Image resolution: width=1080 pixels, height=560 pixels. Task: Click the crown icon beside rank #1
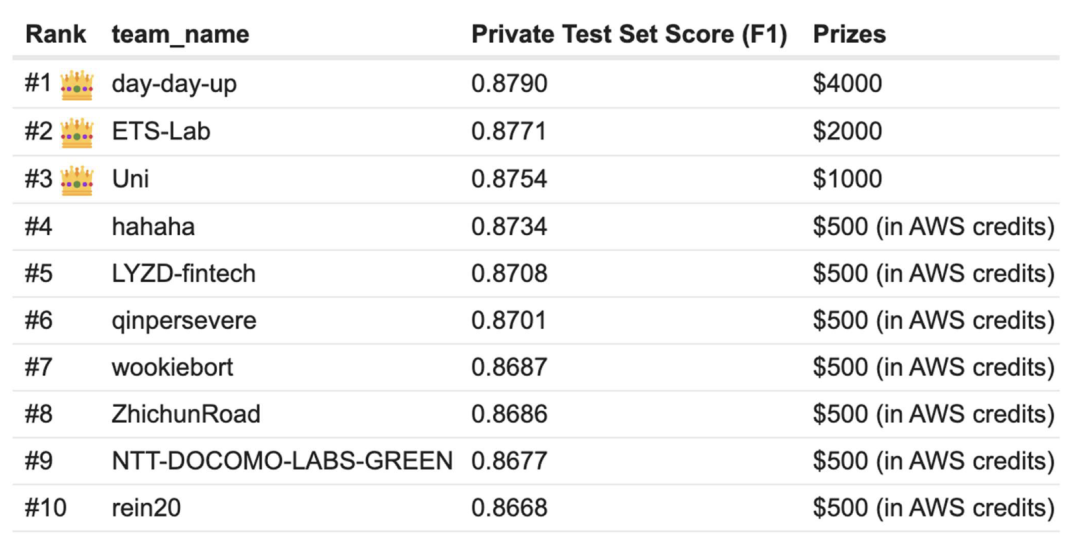point(77,85)
